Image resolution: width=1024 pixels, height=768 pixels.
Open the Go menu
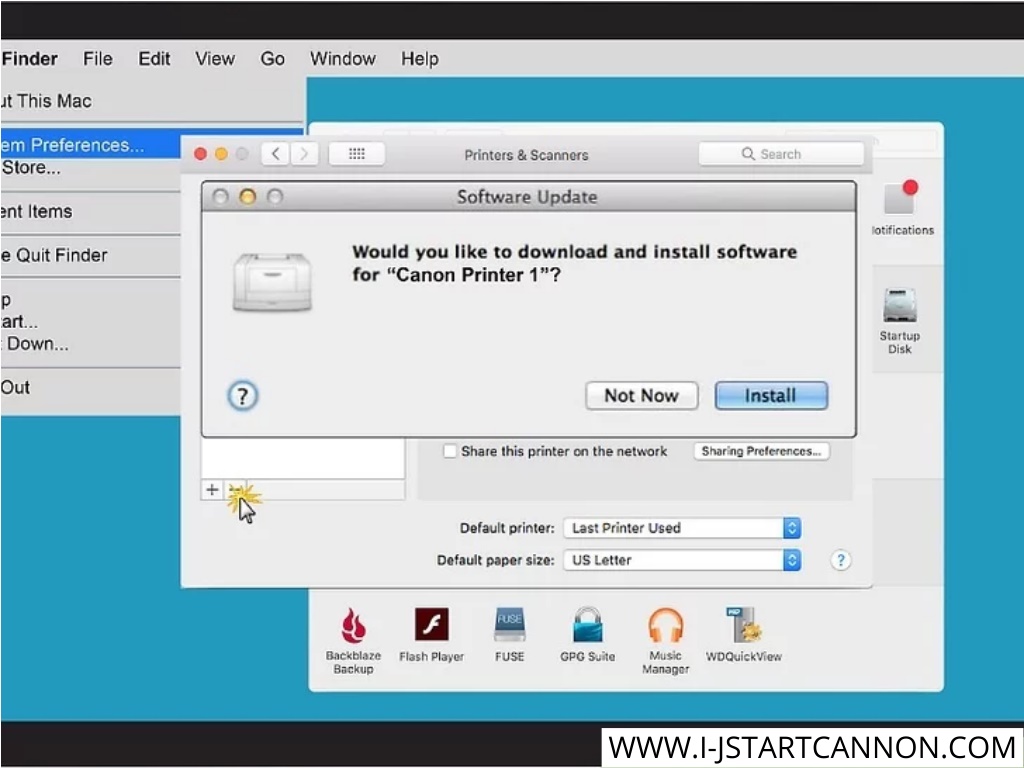272,59
